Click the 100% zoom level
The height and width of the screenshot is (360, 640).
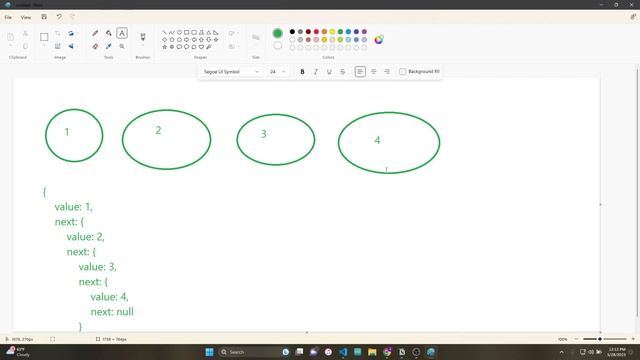(x=562, y=339)
